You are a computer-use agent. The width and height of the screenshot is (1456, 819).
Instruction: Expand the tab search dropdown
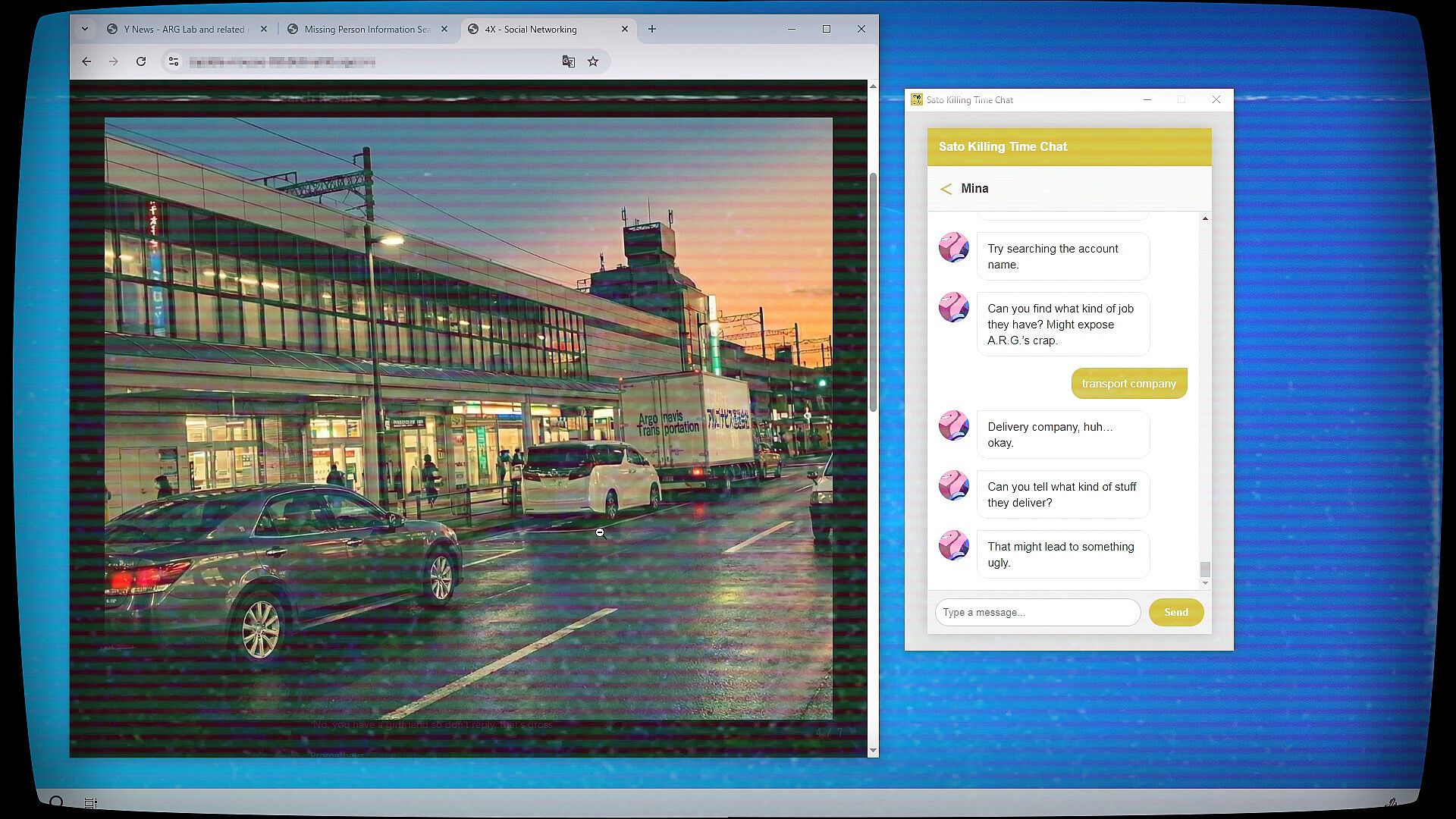tap(85, 29)
